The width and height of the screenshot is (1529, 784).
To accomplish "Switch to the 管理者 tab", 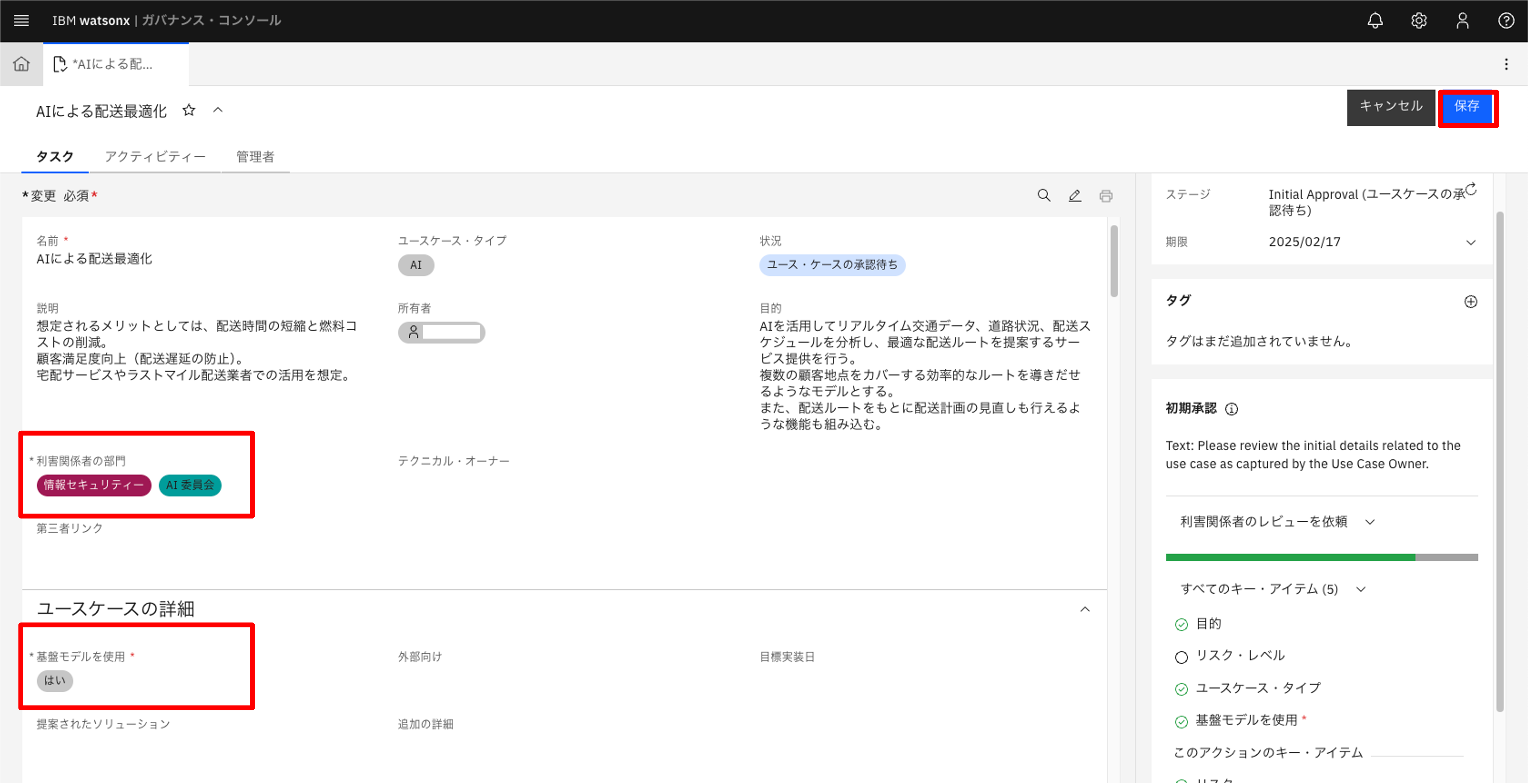I will coord(255,157).
